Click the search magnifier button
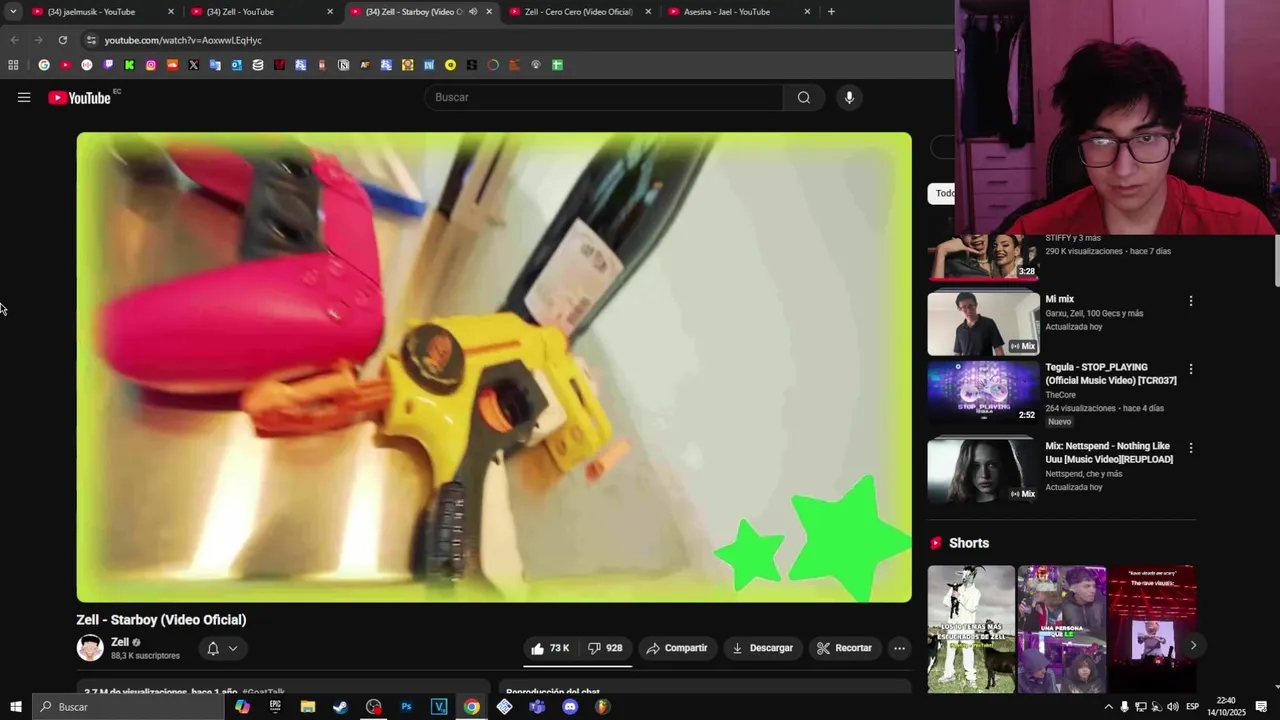1280x720 pixels. tap(804, 97)
